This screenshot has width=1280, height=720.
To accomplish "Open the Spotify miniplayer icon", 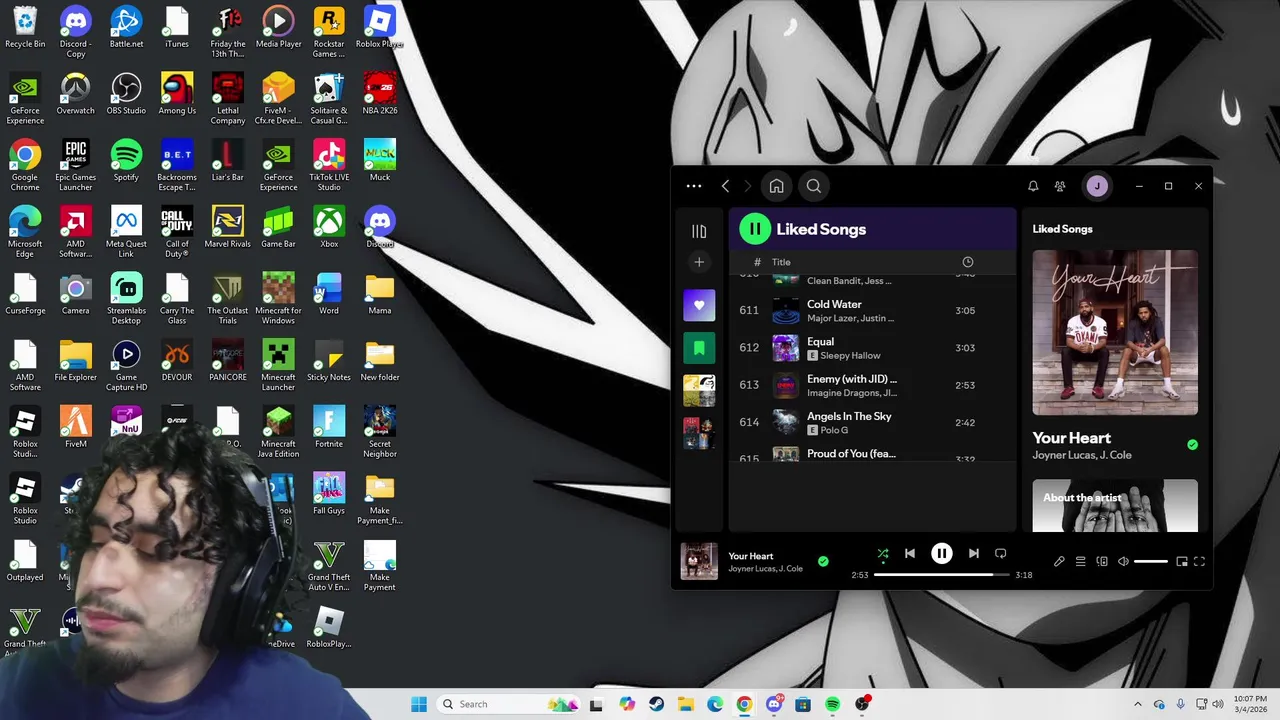I will [1181, 562].
